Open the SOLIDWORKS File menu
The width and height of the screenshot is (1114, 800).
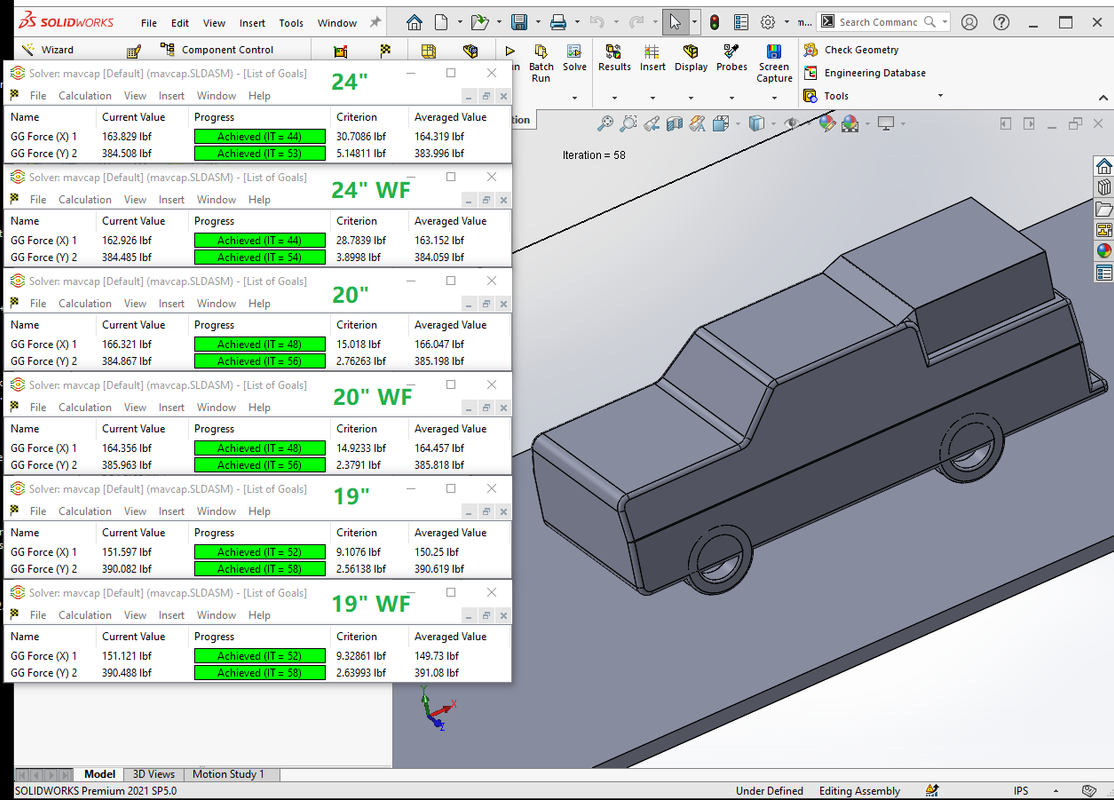click(148, 23)
